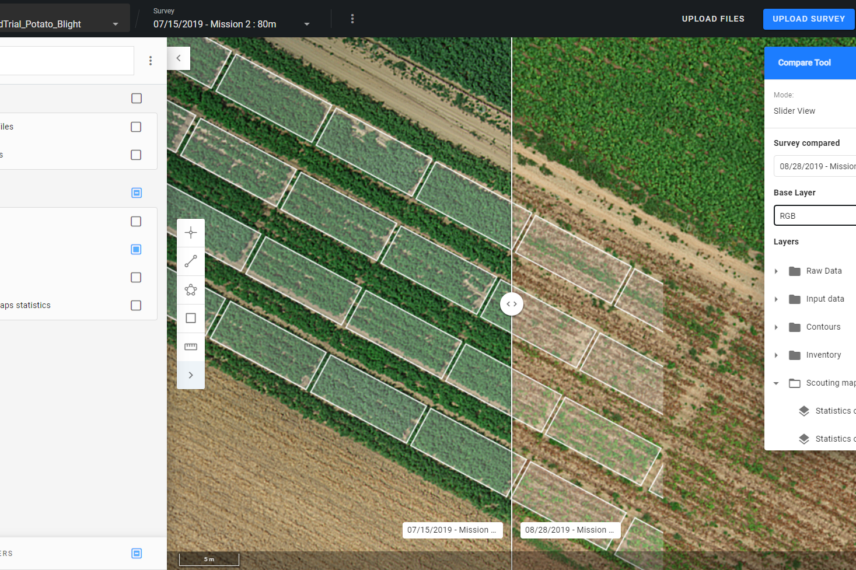Toggle the maps statistics layer checkbox
856x570 pixels.
136,306
